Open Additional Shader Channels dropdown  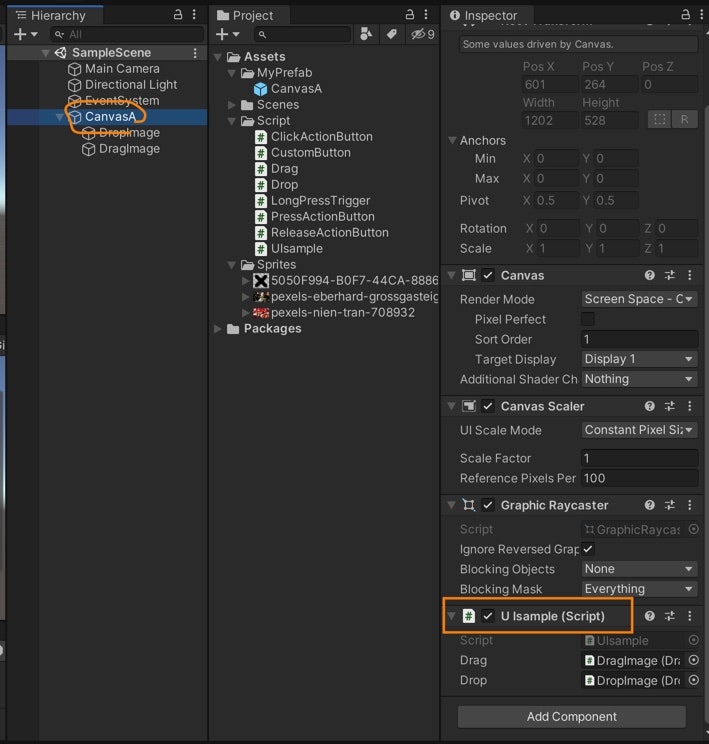click(x=639, y=379)
